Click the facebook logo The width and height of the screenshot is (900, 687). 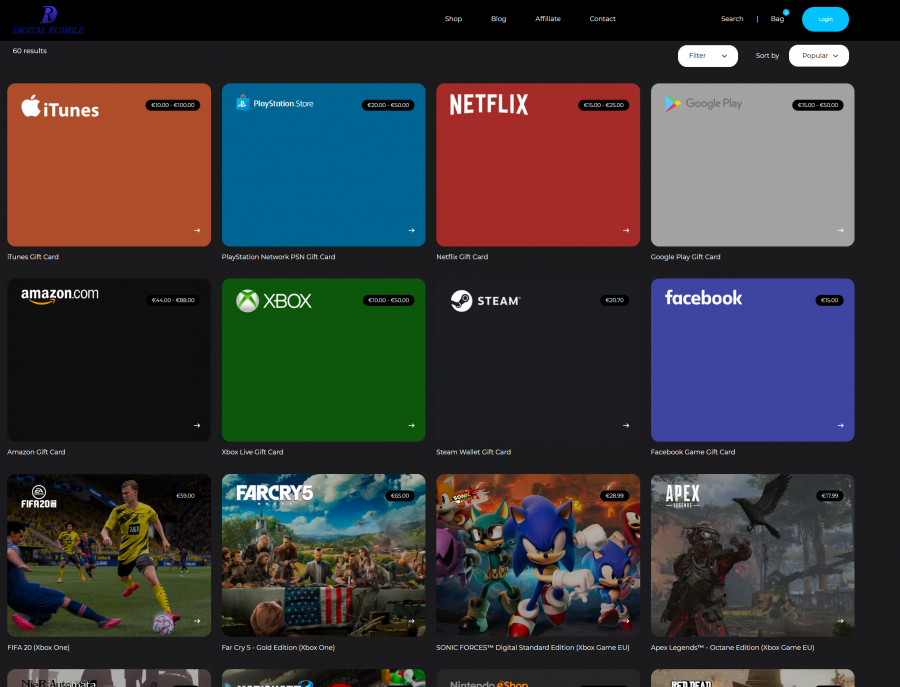(703, 297)
